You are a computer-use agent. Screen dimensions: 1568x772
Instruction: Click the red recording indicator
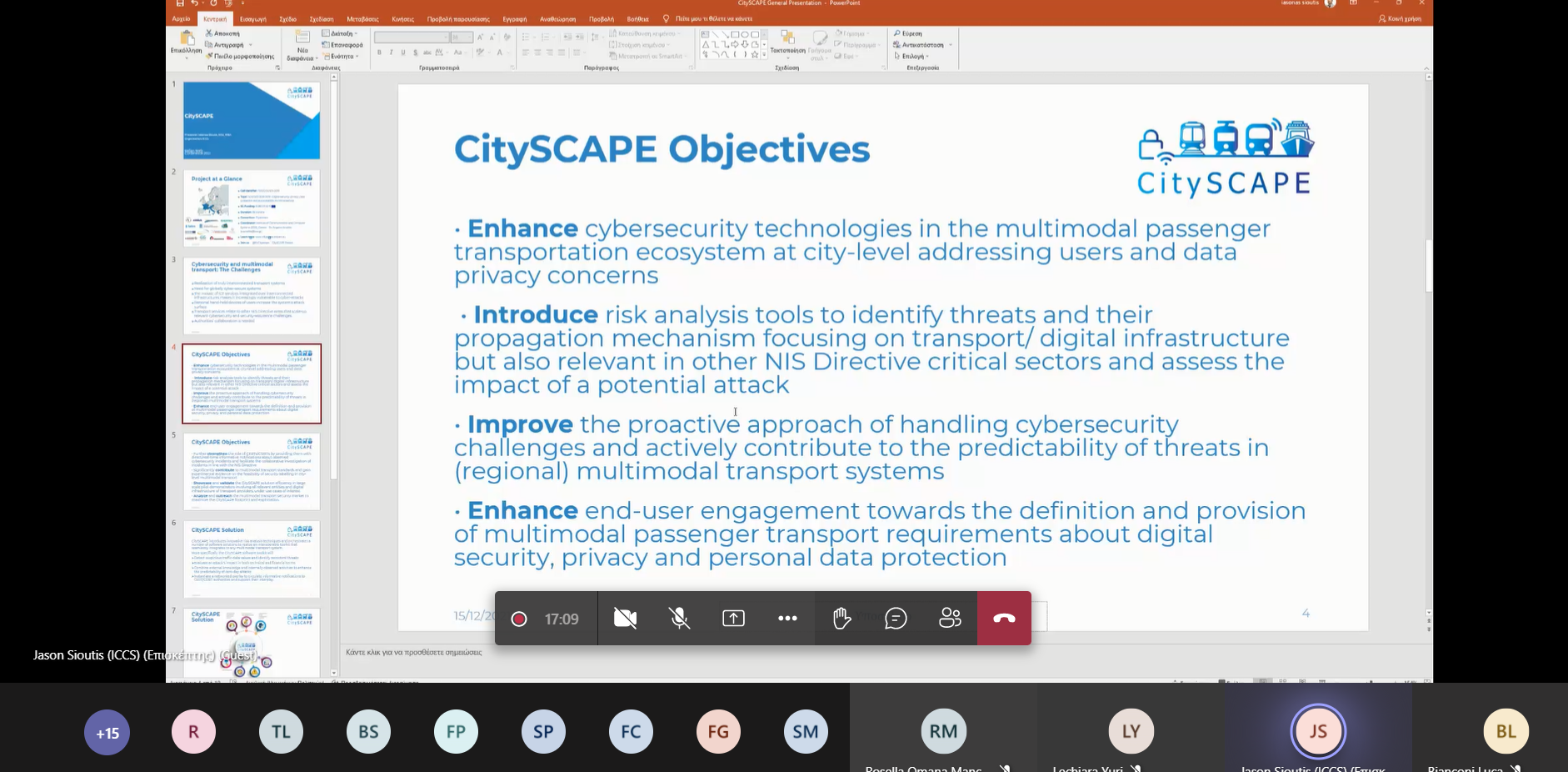[x=519, y=619]
